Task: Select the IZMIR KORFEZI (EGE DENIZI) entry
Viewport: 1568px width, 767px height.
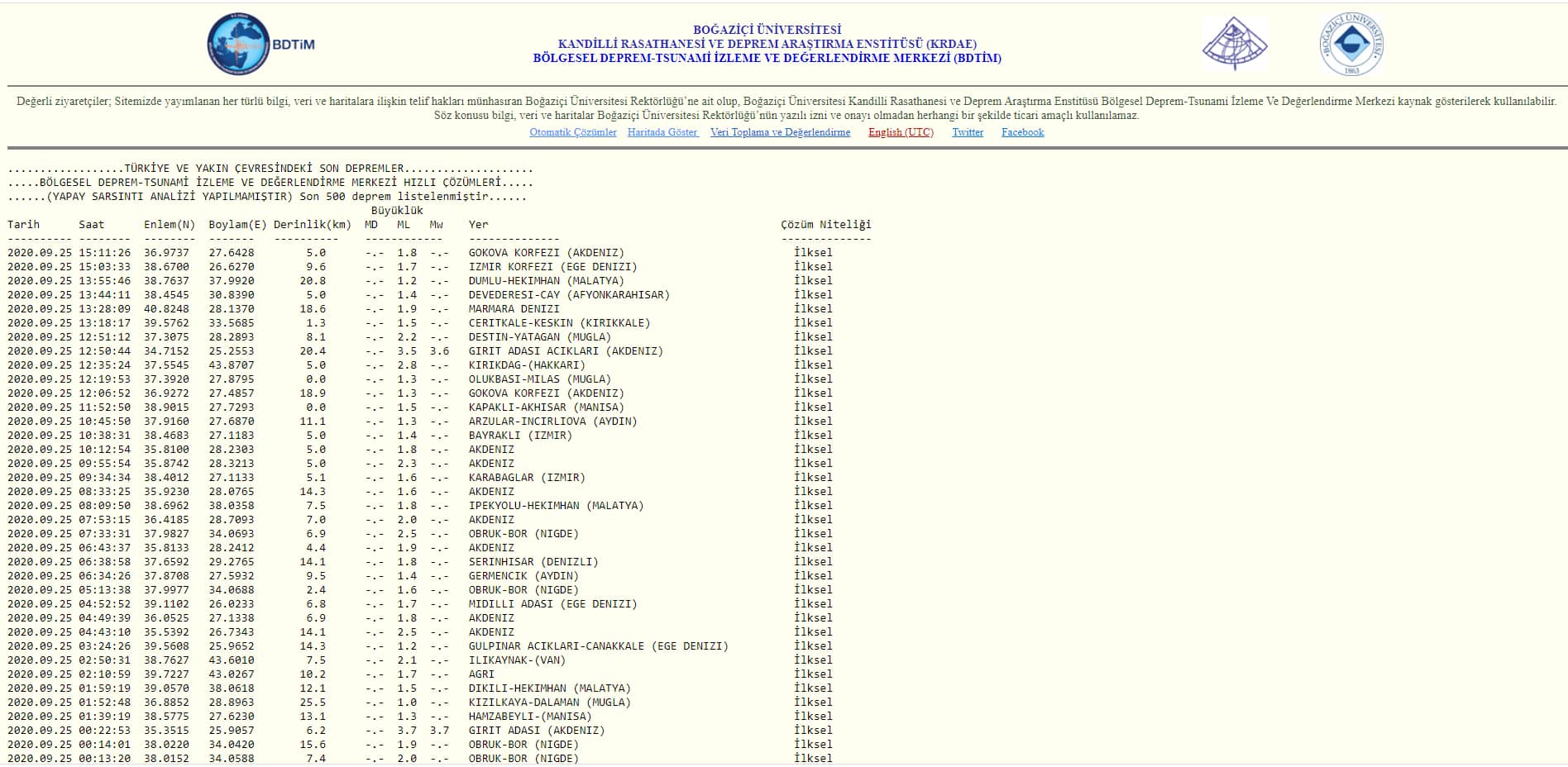Action: pos(552,267)
